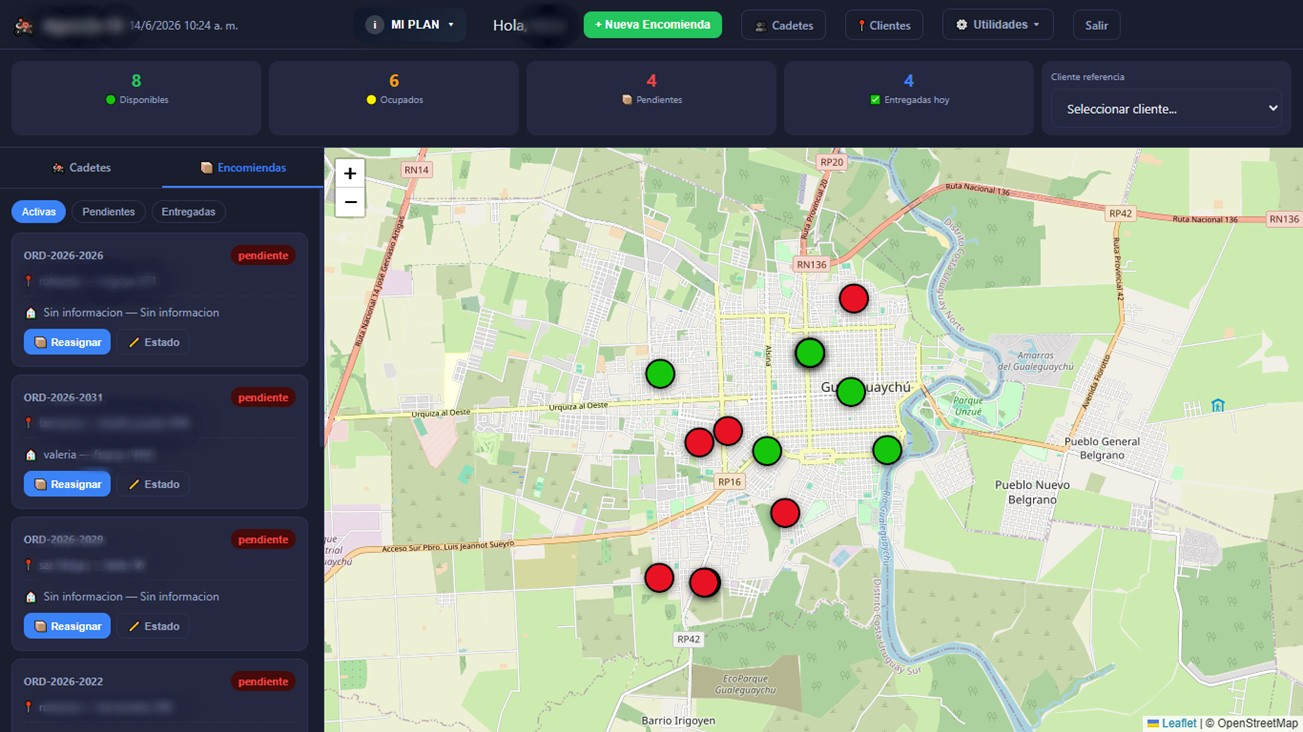Zoom out on the map
The width and height of the screenshot is (1303, 732).
coord(350,201)
